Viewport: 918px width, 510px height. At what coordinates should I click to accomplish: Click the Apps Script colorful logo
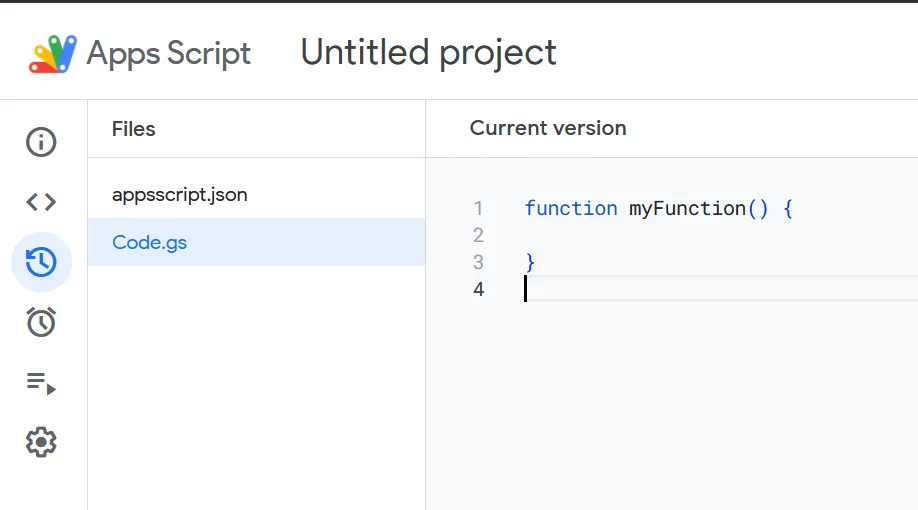[53, 54]
